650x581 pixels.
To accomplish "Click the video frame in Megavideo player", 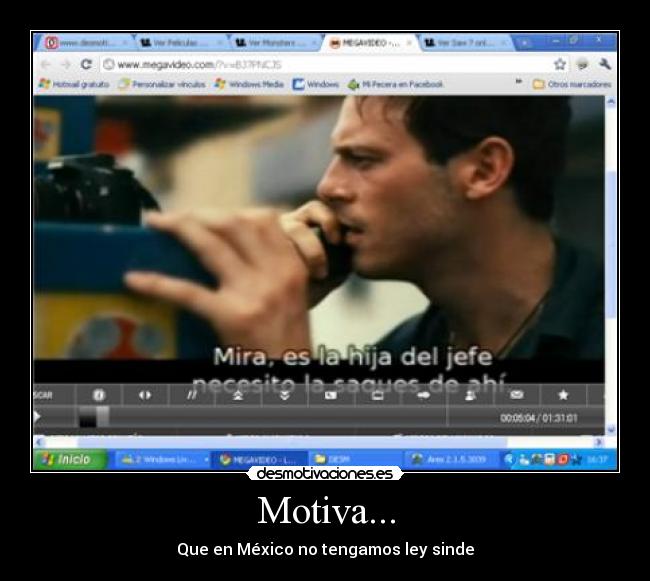I will point(318,238).
